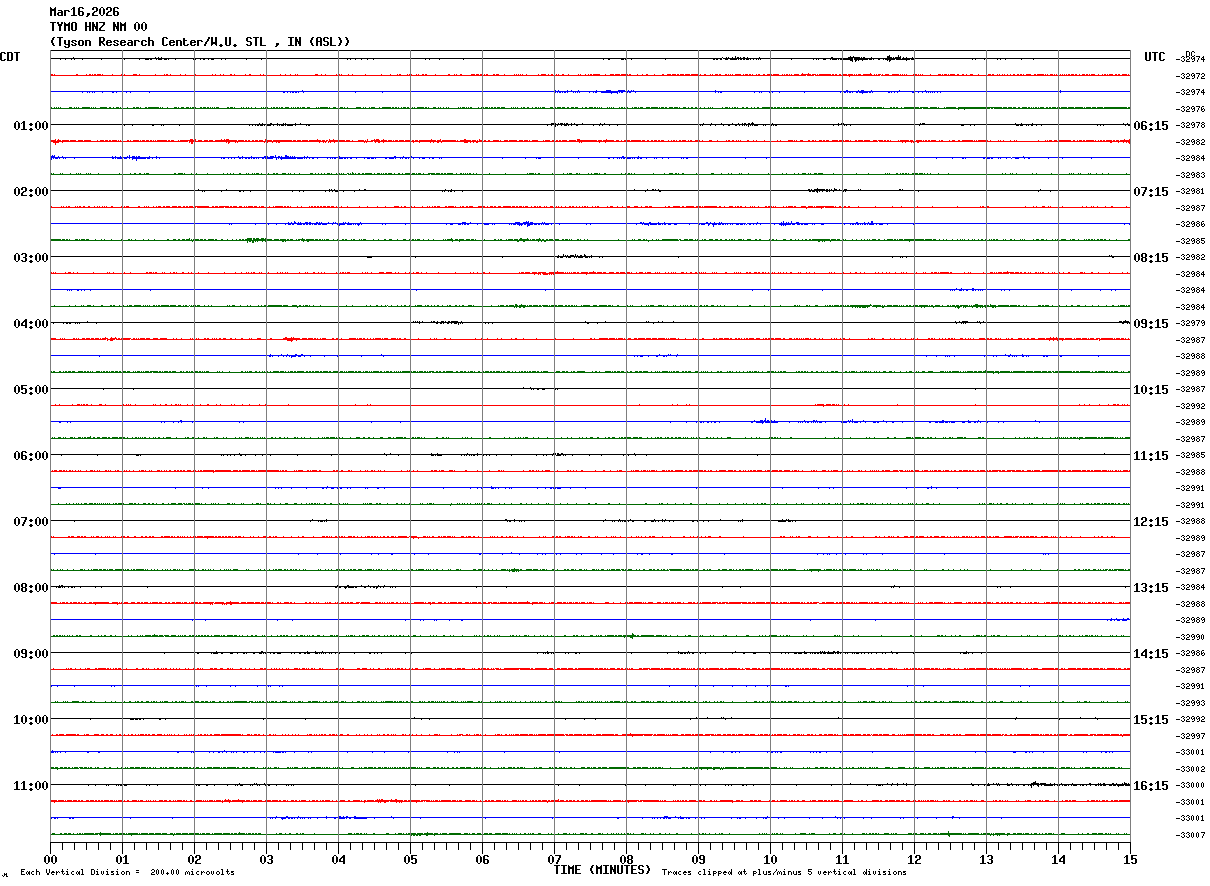The image size is (1210, 886).
Task: Click the CDT time zone label
Action: 10,57
